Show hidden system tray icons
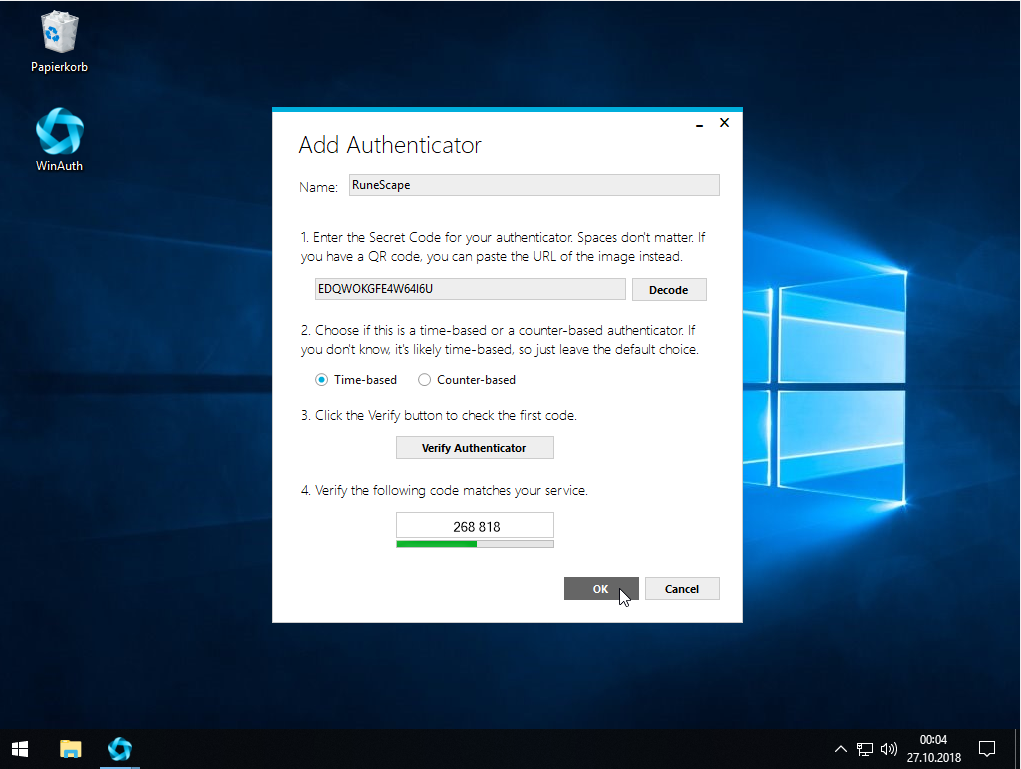The image size is (1021, 769). (841, 748)
